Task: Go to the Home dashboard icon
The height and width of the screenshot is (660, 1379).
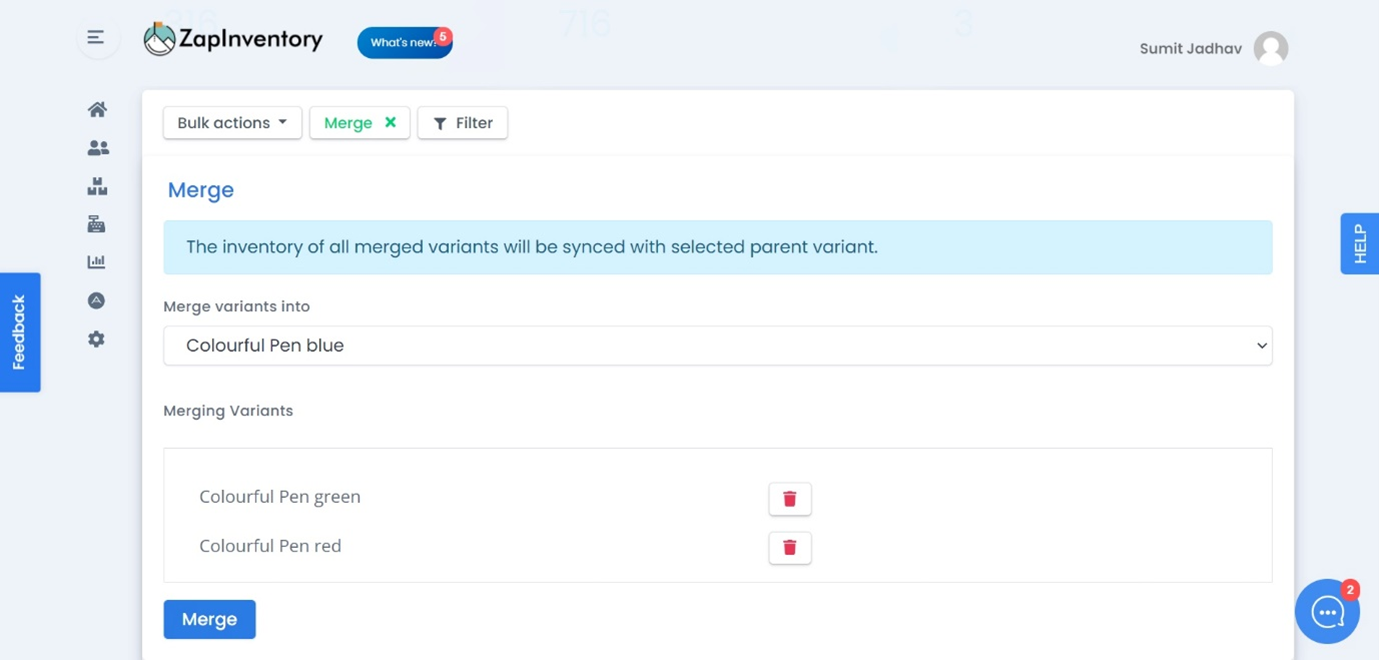Action: [x=97, y=109]
